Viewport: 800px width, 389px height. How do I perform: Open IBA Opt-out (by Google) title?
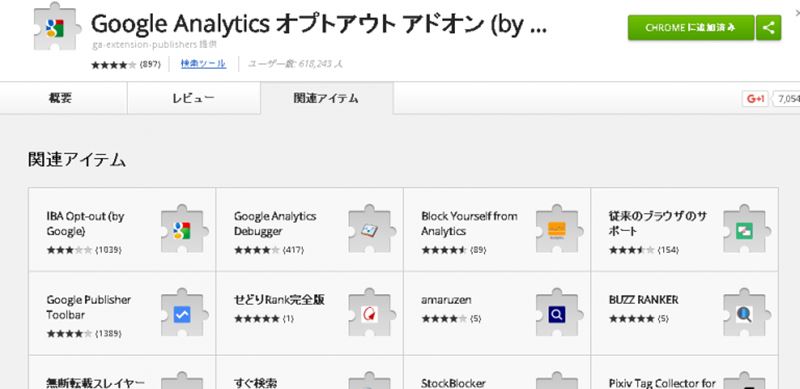click(85, 224)
